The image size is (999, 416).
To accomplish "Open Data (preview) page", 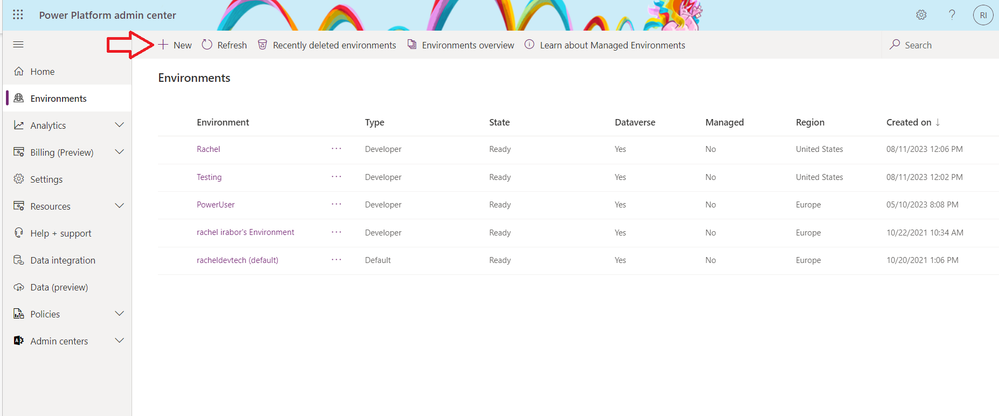I will click(67, 287).
